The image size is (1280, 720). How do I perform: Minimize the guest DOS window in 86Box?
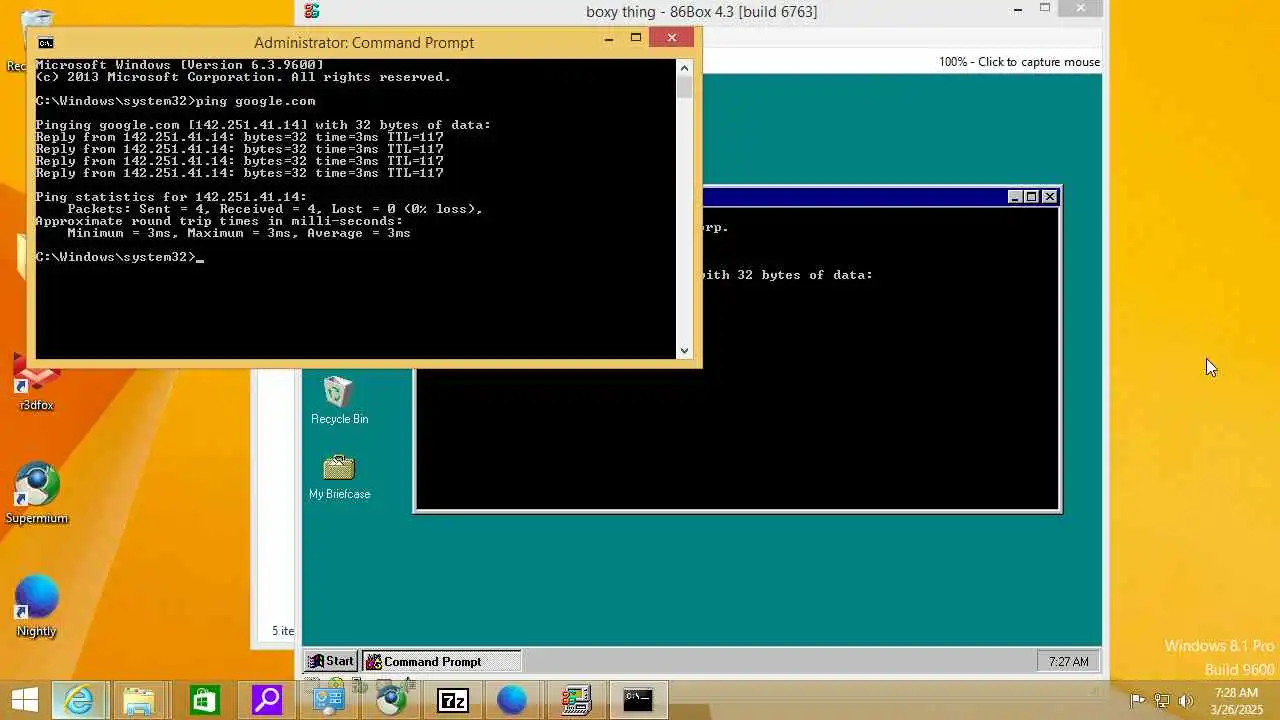pyautogui.click(x=1015, y=197)
